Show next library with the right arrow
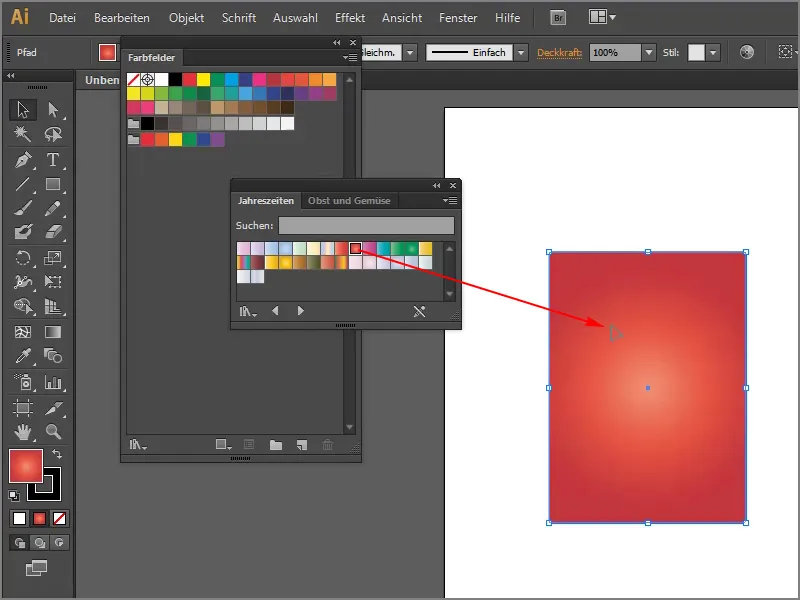Image resolution: width=800 pixels, height=600 pixels. coord(301,310)
